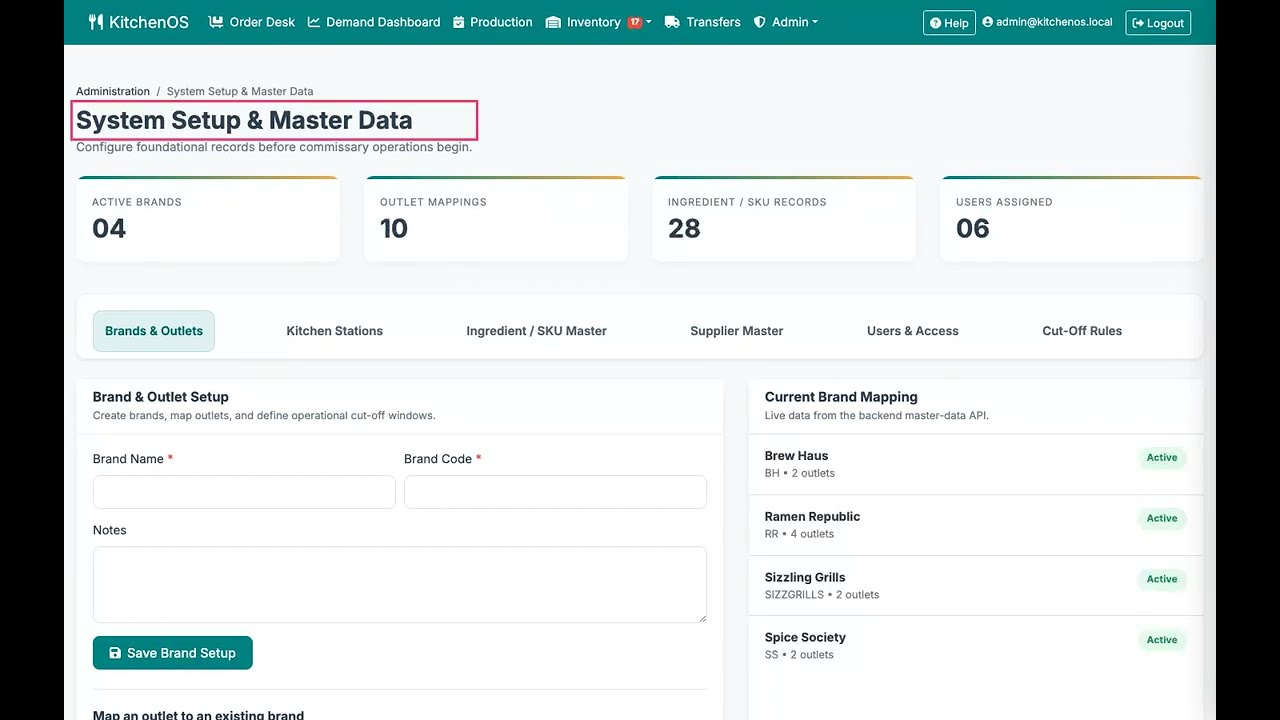The image size is (1280, 720).
Task: Go to the Production page
Action: point(493,22)
